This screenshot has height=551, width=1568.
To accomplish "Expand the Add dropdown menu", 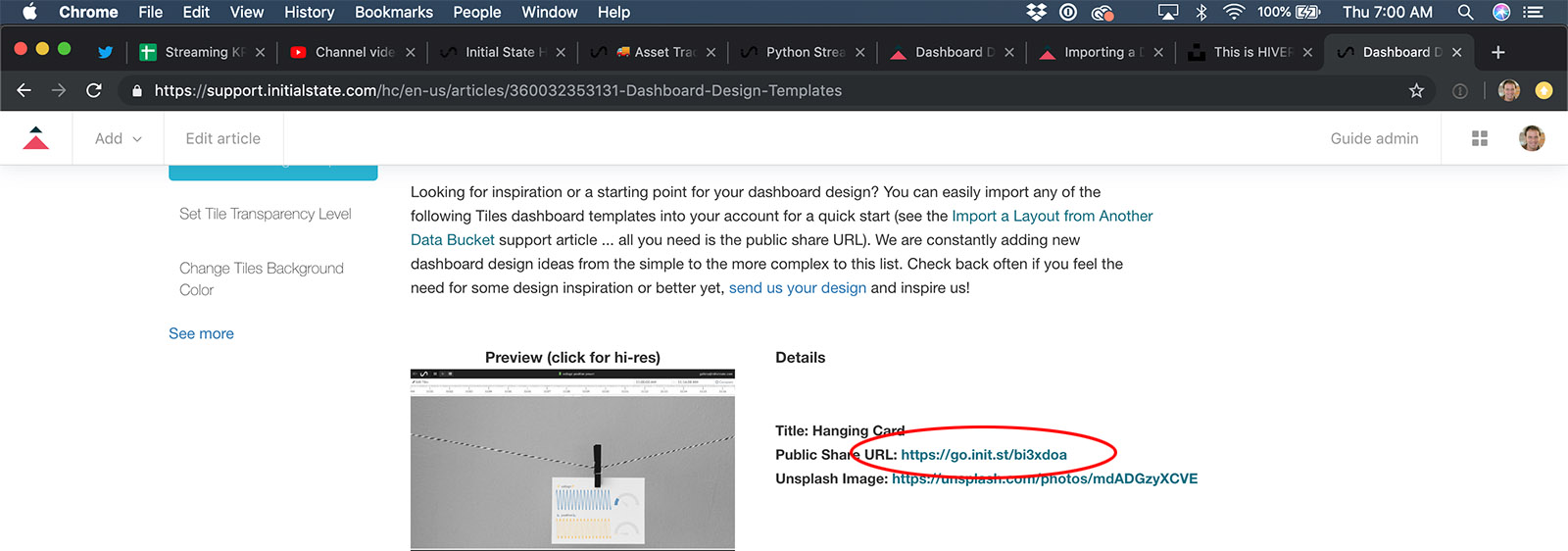I will (118, 138).
